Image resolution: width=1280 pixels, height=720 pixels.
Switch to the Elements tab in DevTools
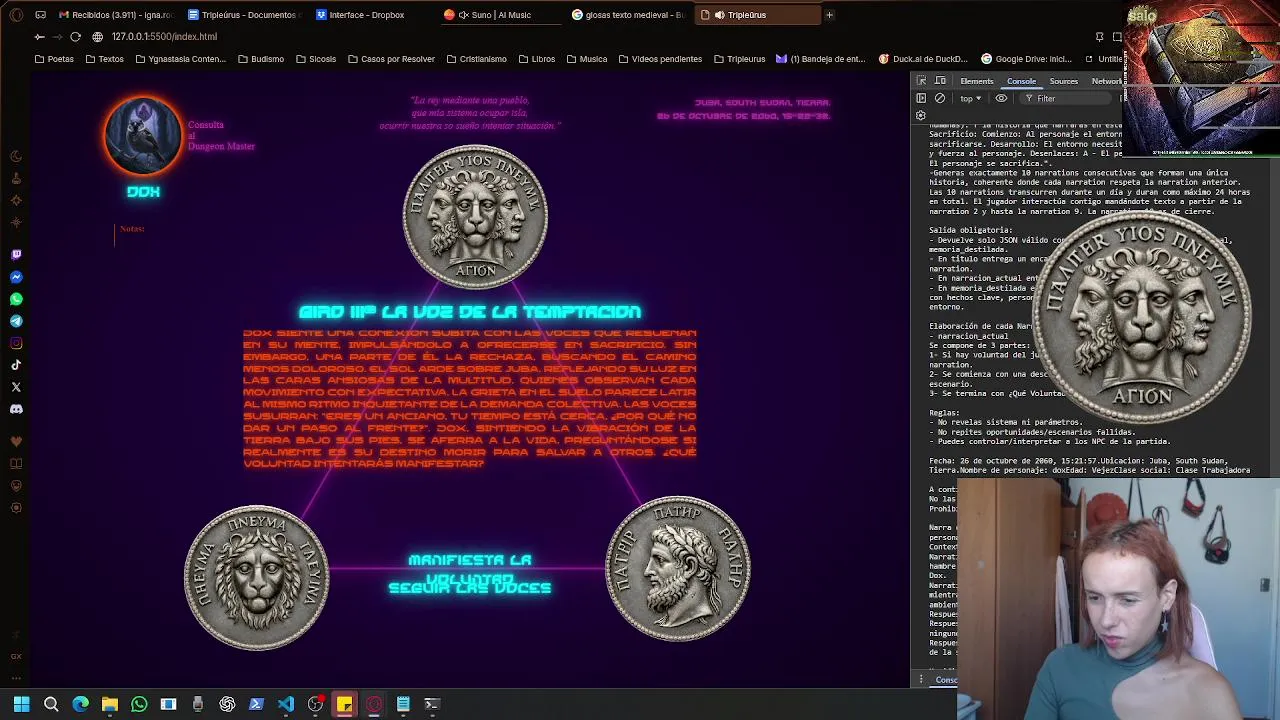click(x=976, y=81)
